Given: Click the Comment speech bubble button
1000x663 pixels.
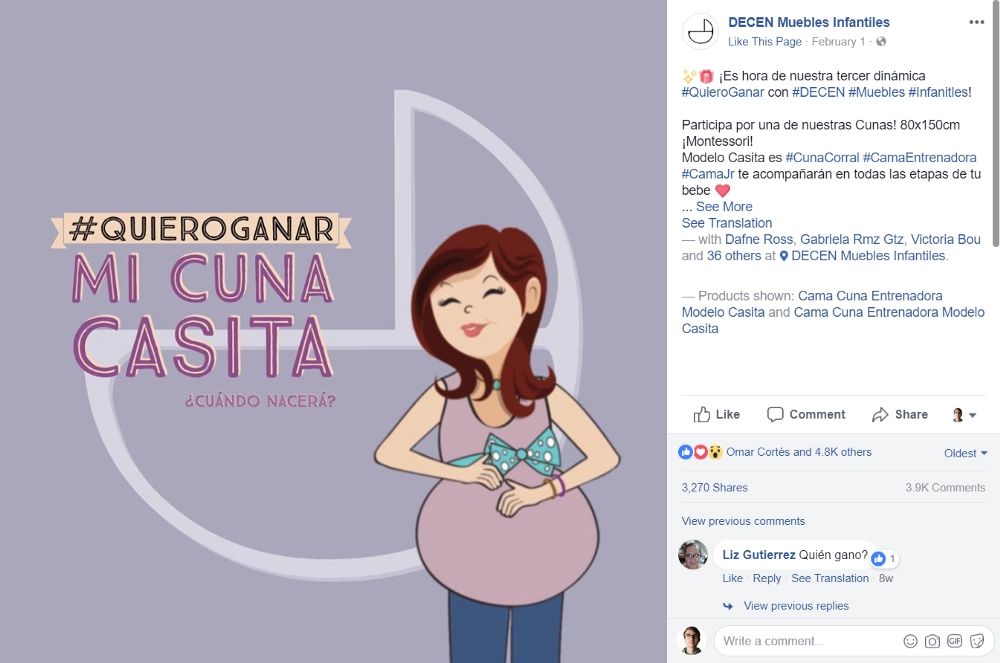Looking at the screenshot, I should [806, 414].
